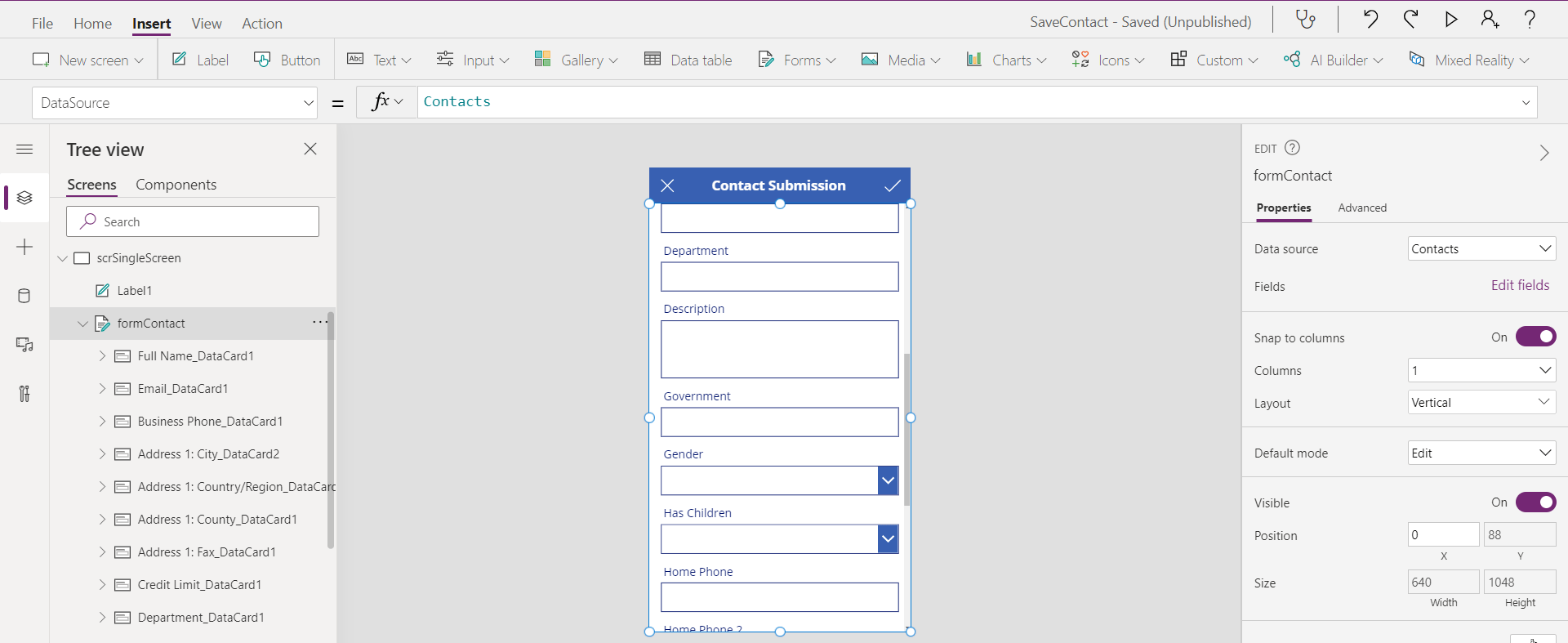Open the Gender dropdown on form

click(x=889, y=480)
